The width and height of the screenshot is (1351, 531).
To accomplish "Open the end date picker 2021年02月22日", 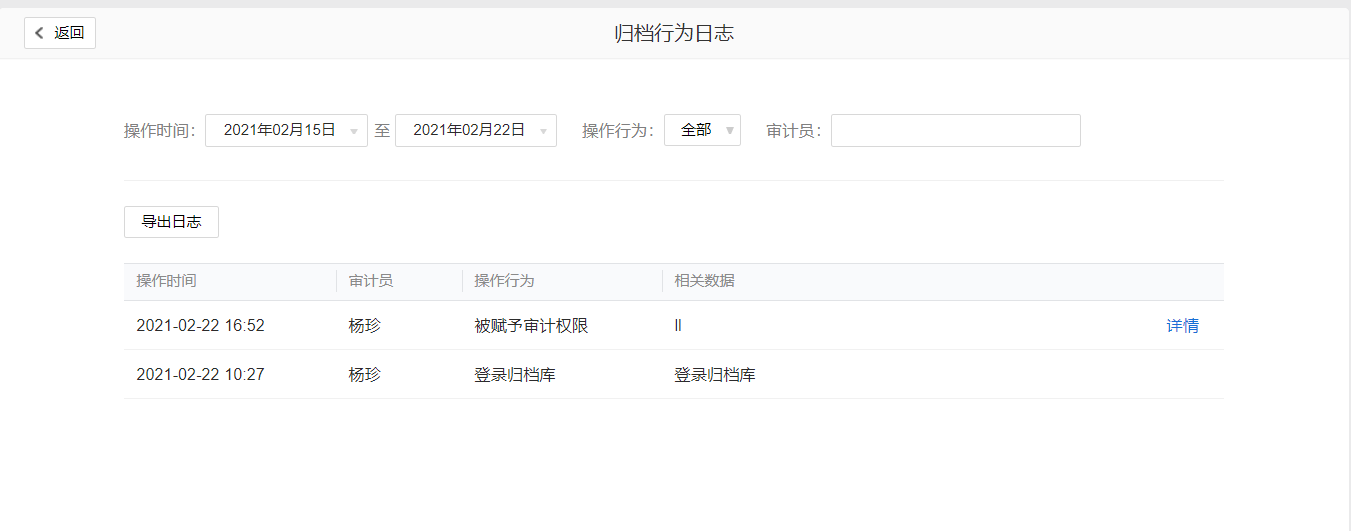I will point(475,130).
